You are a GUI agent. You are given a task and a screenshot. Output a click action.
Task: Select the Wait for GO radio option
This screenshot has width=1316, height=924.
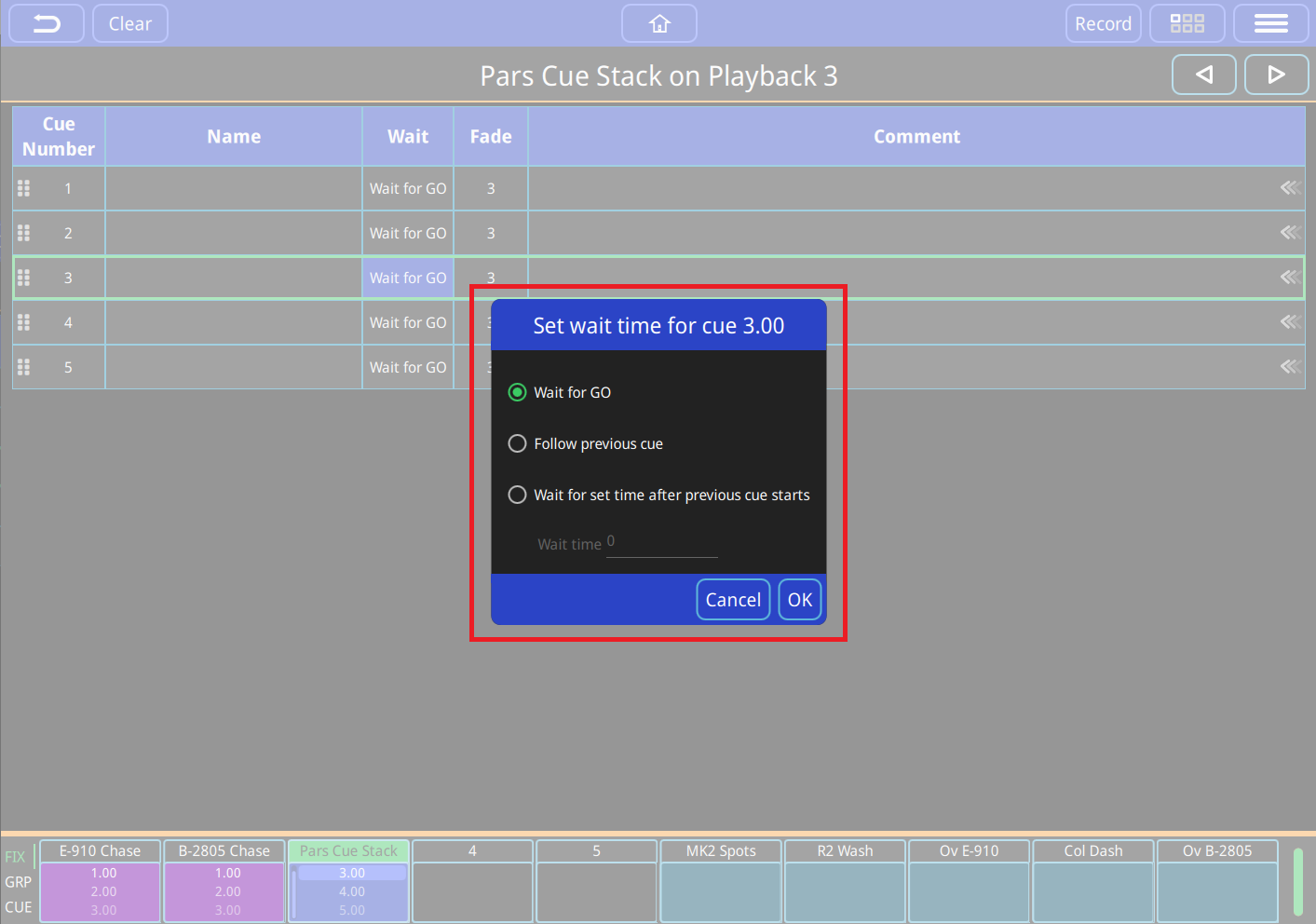pyautogui.click(x=517, y=392)
